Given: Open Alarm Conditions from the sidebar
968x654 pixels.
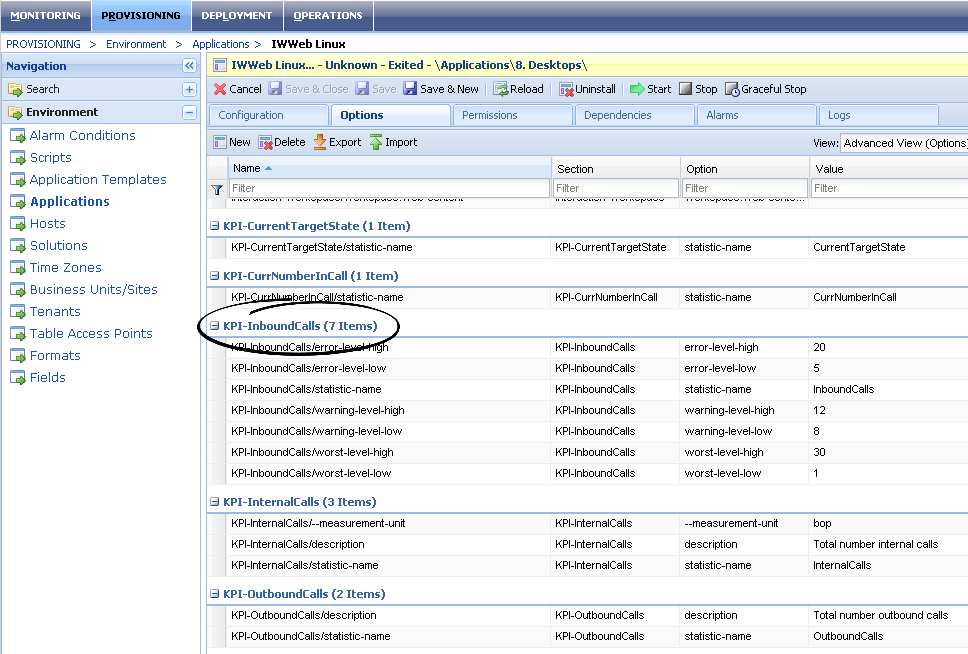Looking at the screenshot, I should (81, 135).
